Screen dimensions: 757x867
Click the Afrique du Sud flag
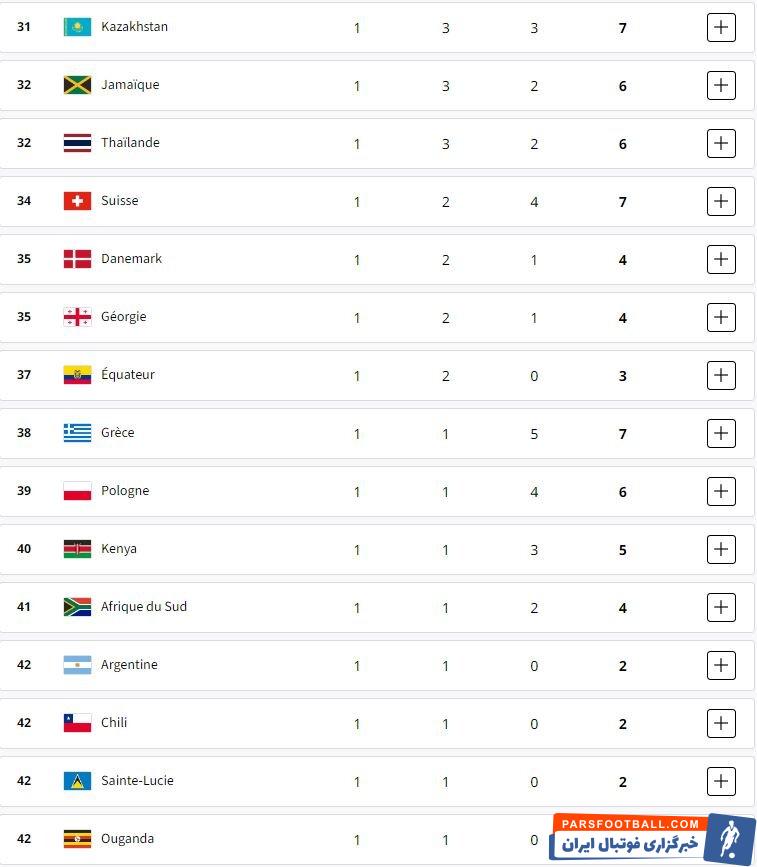pos(77,607)
